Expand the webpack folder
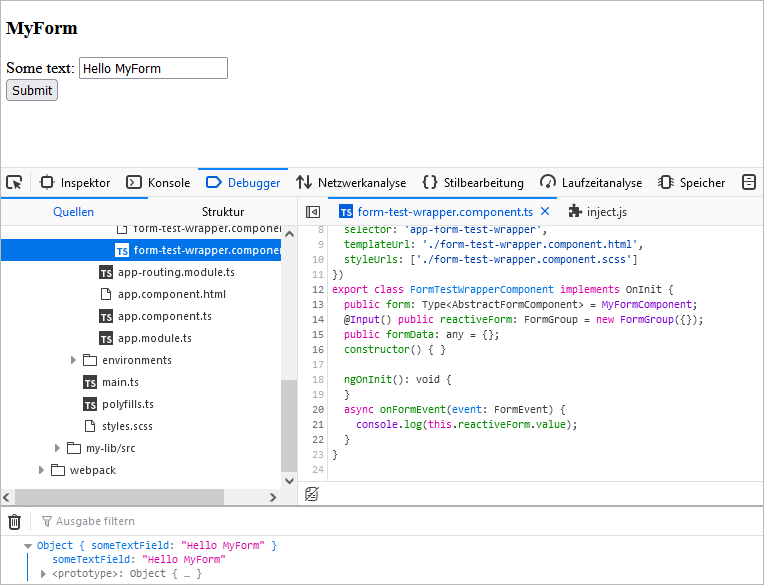Screen dimensions: 764x585 [x=41, y=470]
